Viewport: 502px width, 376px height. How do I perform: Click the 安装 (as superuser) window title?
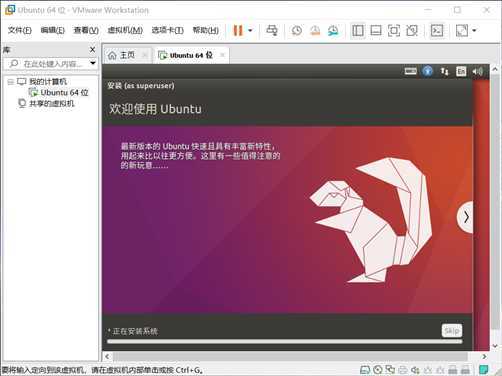[x=141, y=86]
